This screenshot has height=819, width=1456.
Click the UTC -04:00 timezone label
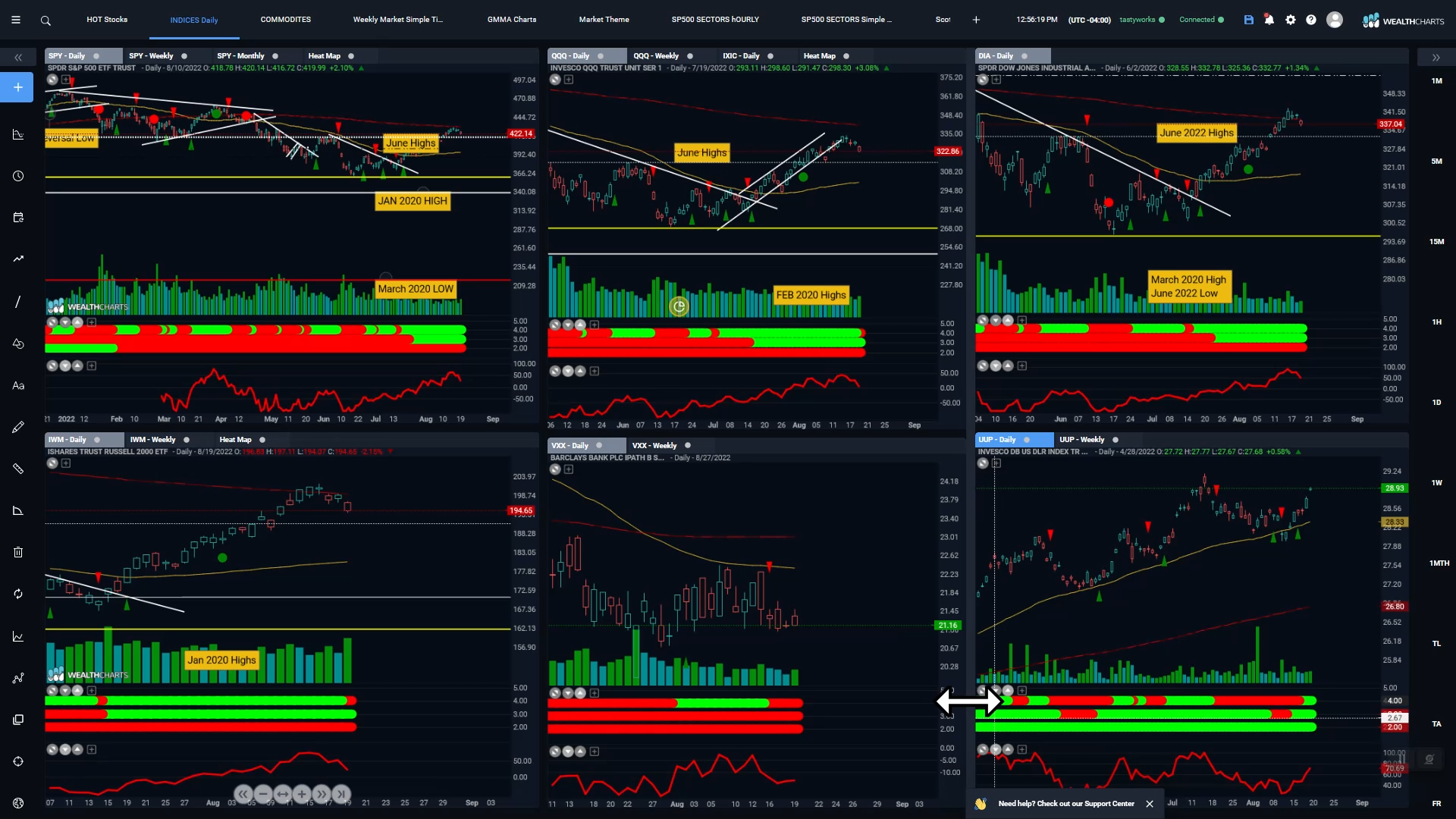pos(1089,20)
